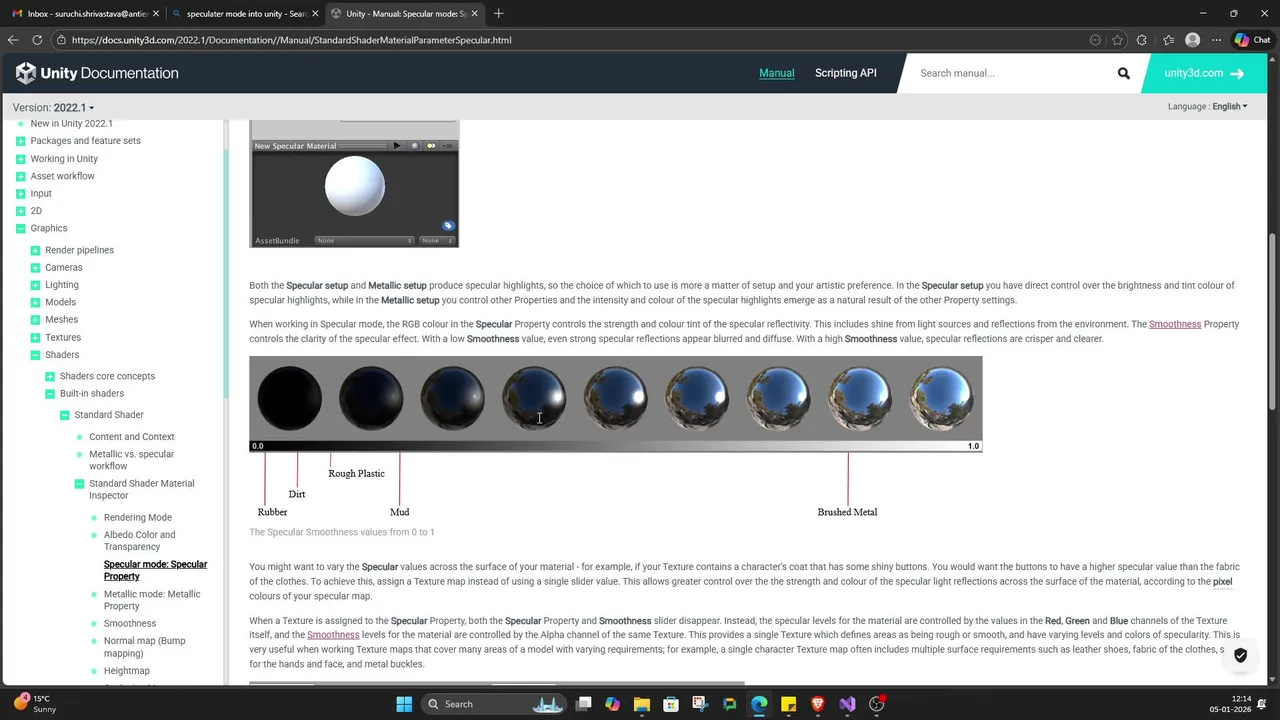Screen dimensions: 1280x720
Task: Expand Shaders core concepts node
Action: tap(50, 376)
